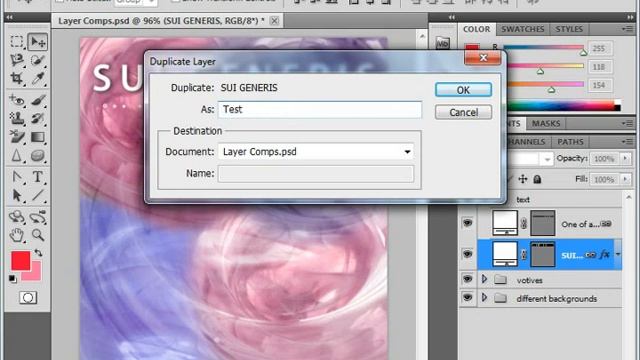The image size is (640, 360).
Task: Select the Brush tool
Action: pos(38,100)
